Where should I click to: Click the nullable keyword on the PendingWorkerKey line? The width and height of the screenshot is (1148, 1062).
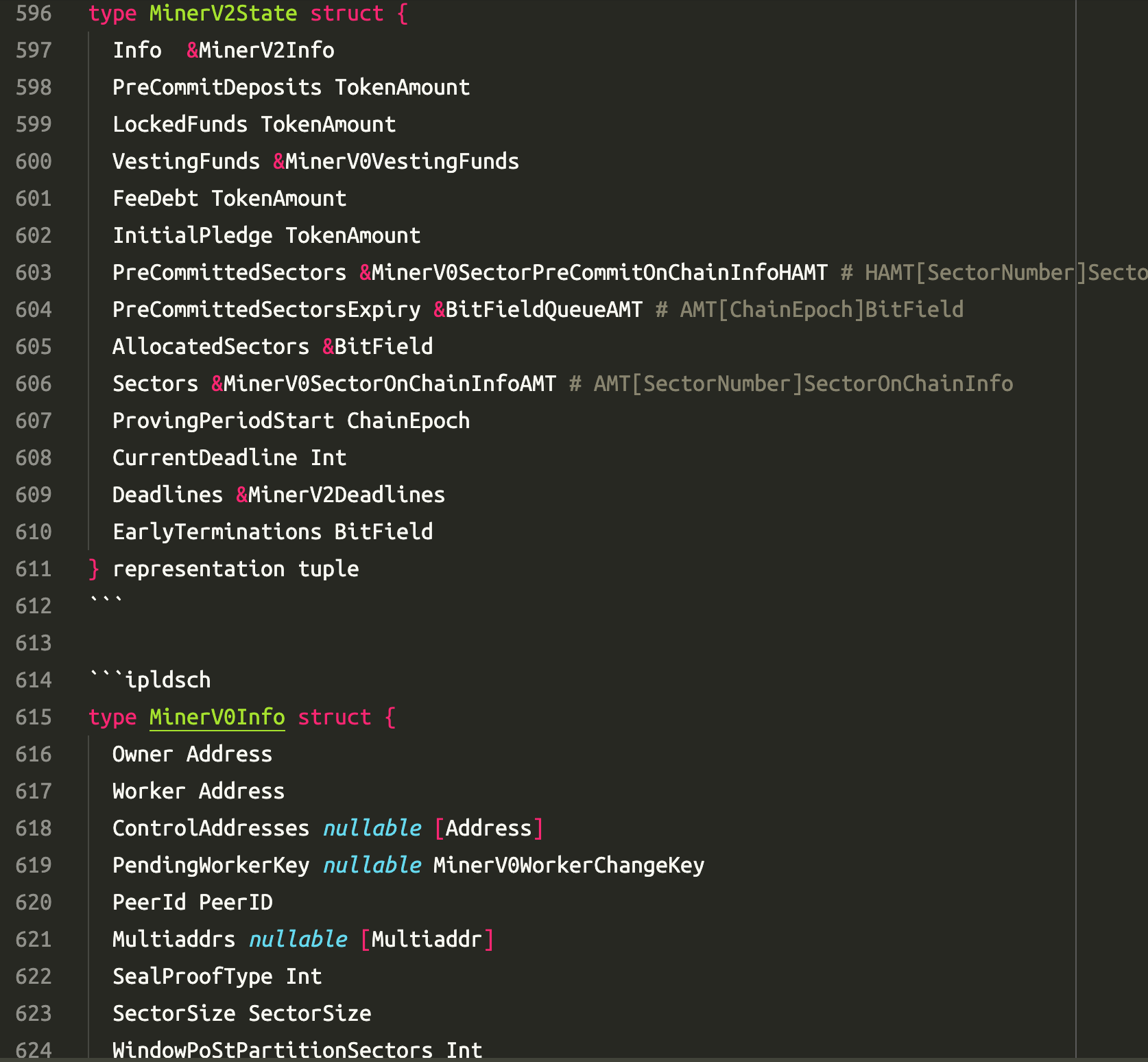(372, 865)
